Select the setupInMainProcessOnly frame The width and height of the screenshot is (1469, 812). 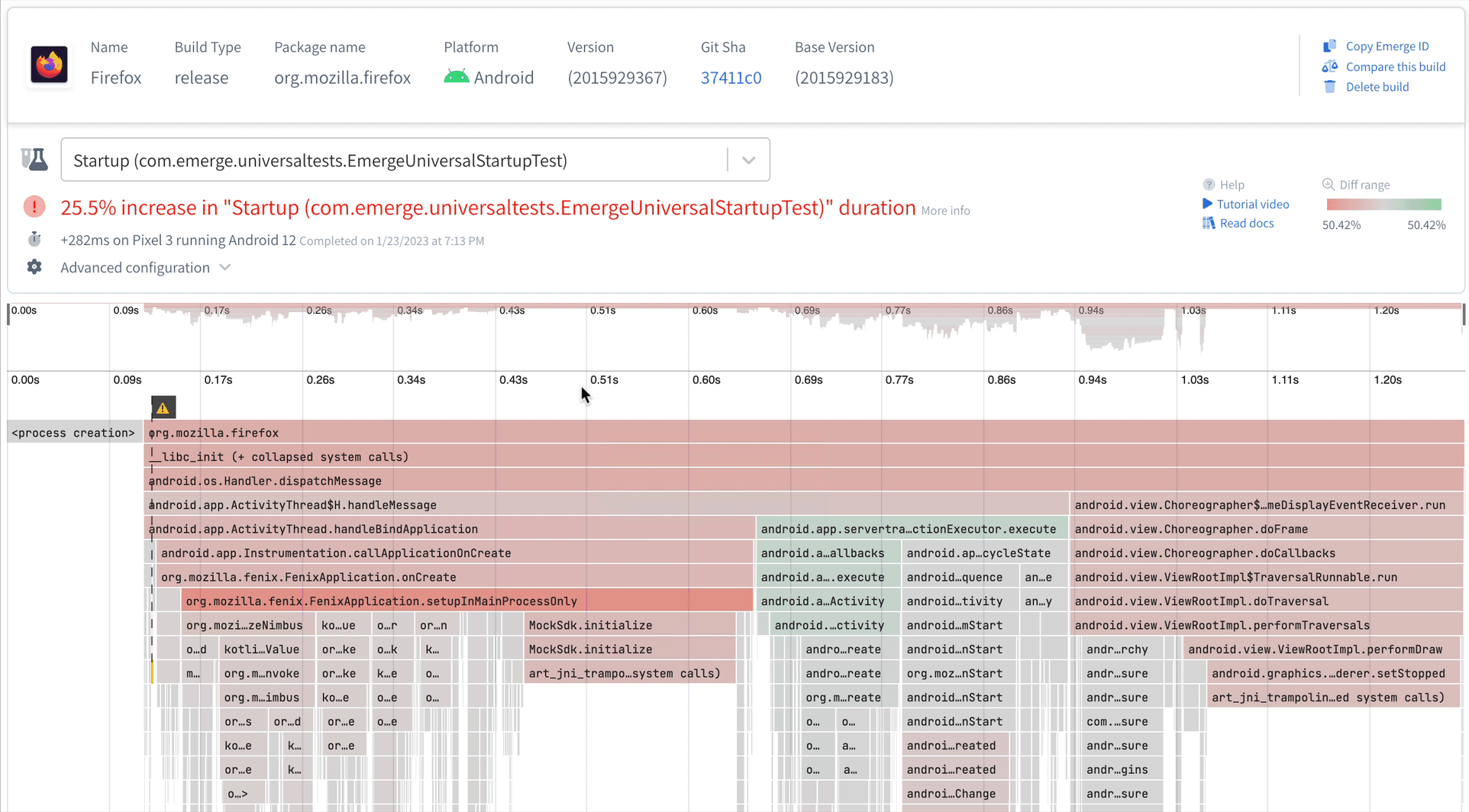click(382, 601)
